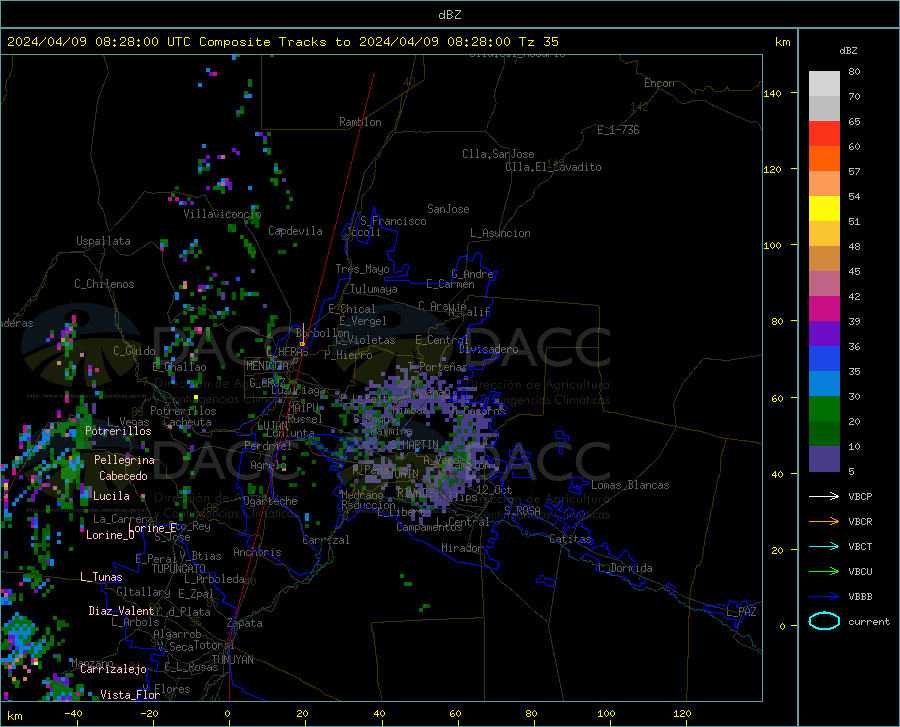900x727 pixels.
Task: Click the 'Tz 35' threshold text
Action: [538, 42]
